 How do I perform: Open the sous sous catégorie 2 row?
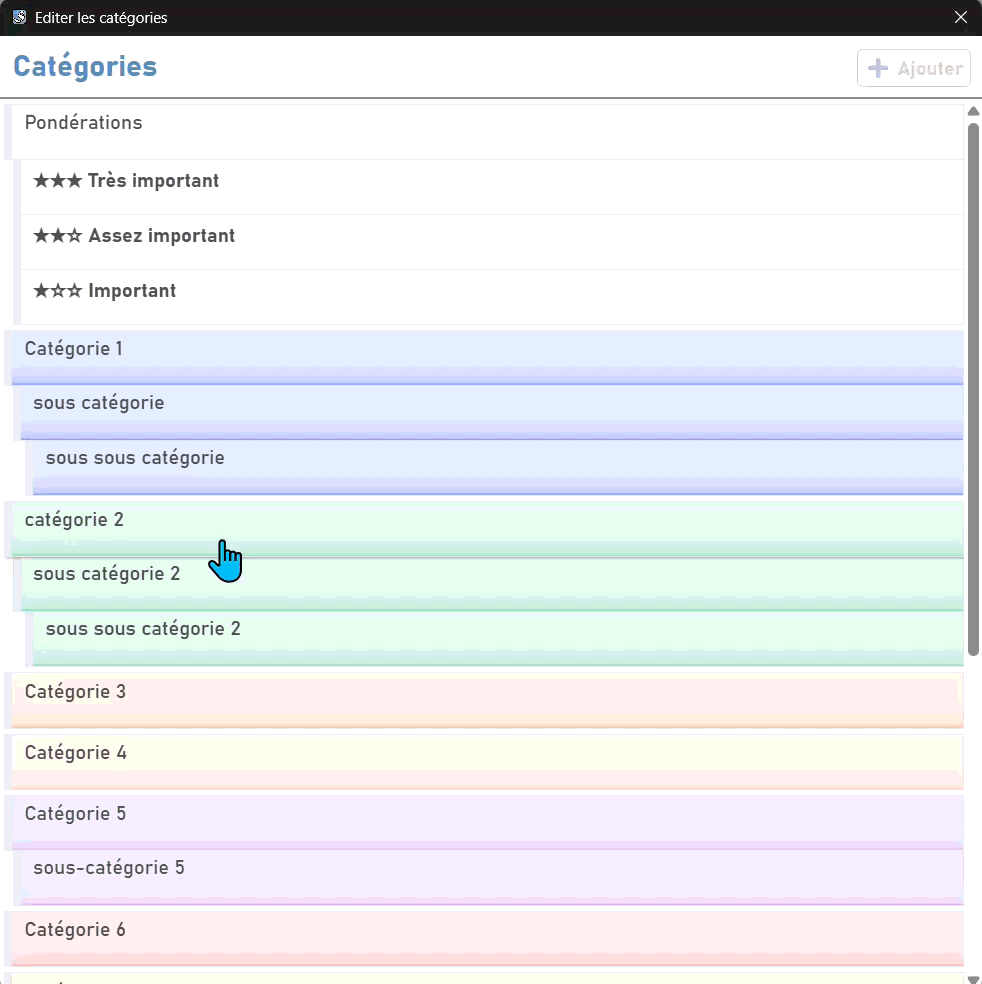(498, 639)
